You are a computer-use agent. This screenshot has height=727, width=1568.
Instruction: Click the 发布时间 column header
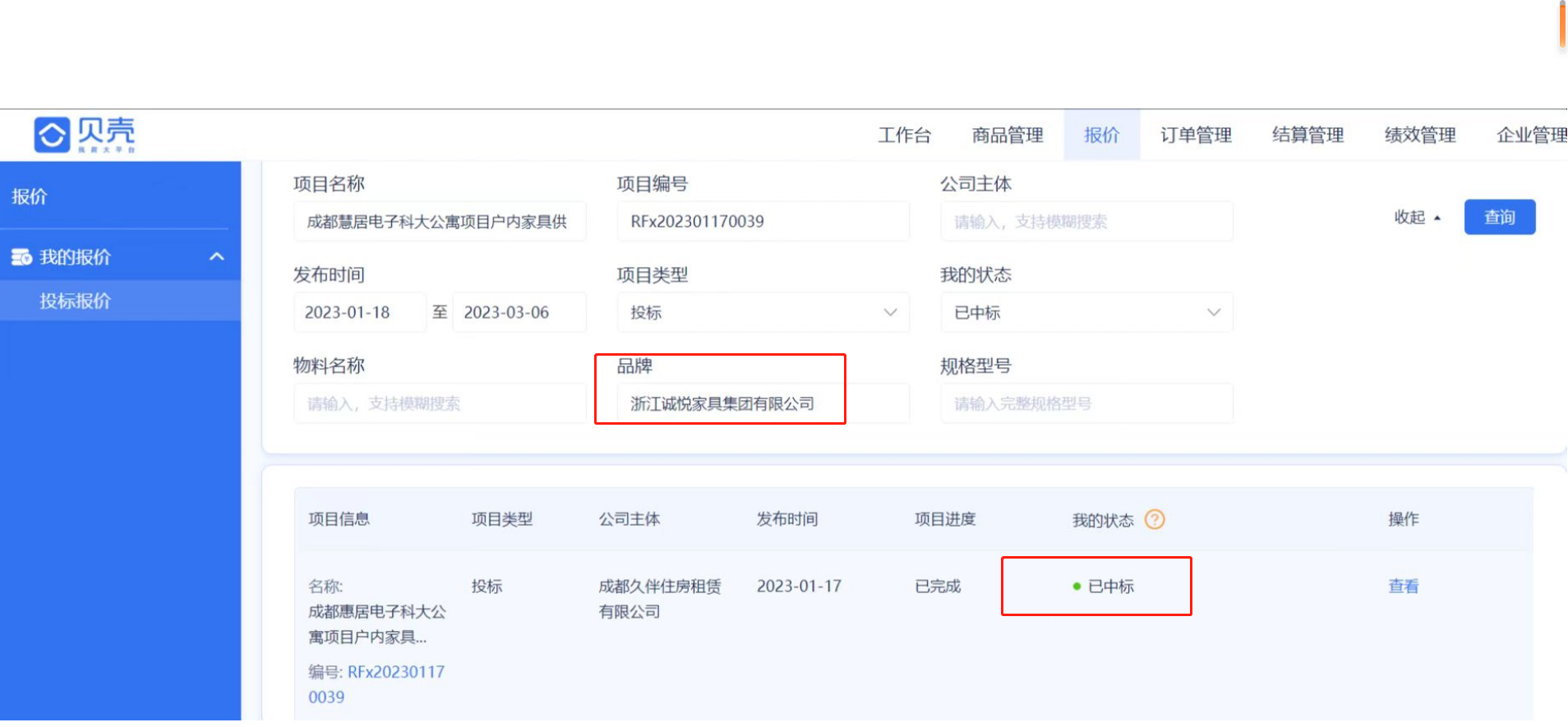[x=786, y=519]
